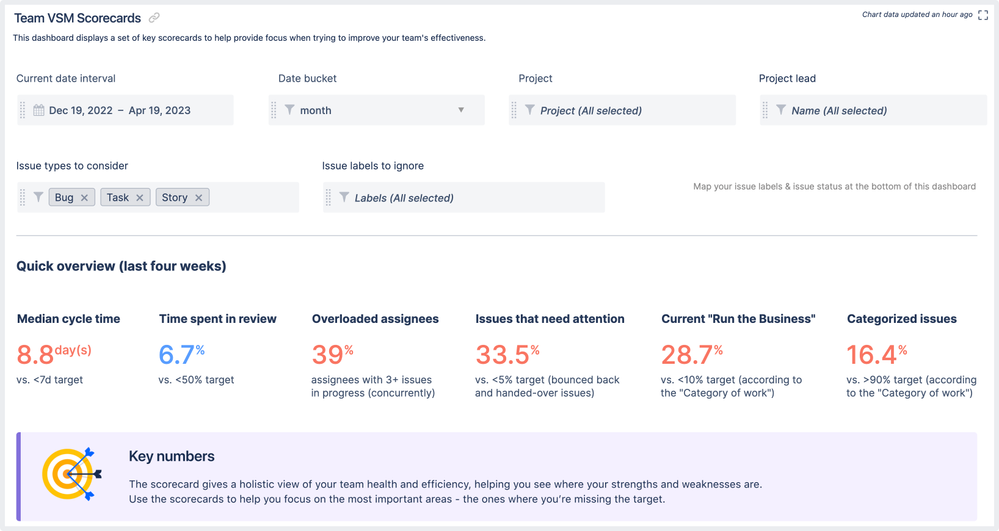This screenshot has width=999, height=531.
Task: Click the funnel icon beside the Bug tag
Action: [38, 197]
